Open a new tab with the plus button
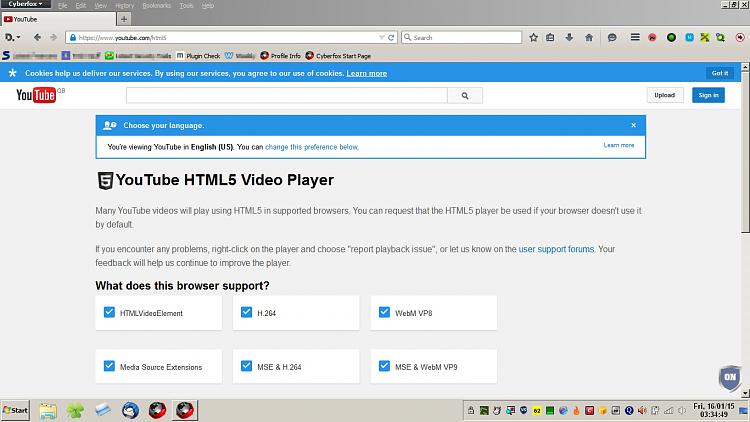This screenshot has height=422, width=750. tap(124, 19)
